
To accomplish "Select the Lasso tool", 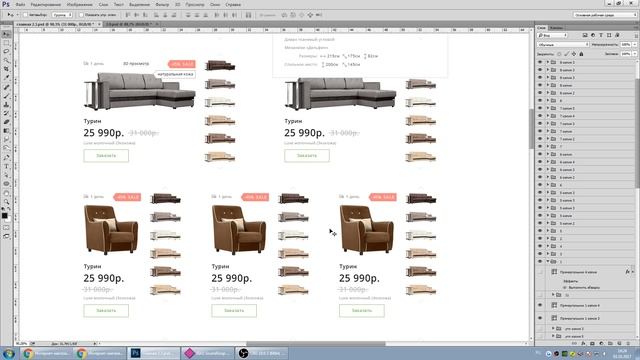I will pyautogui.click(x=6, y=51).
